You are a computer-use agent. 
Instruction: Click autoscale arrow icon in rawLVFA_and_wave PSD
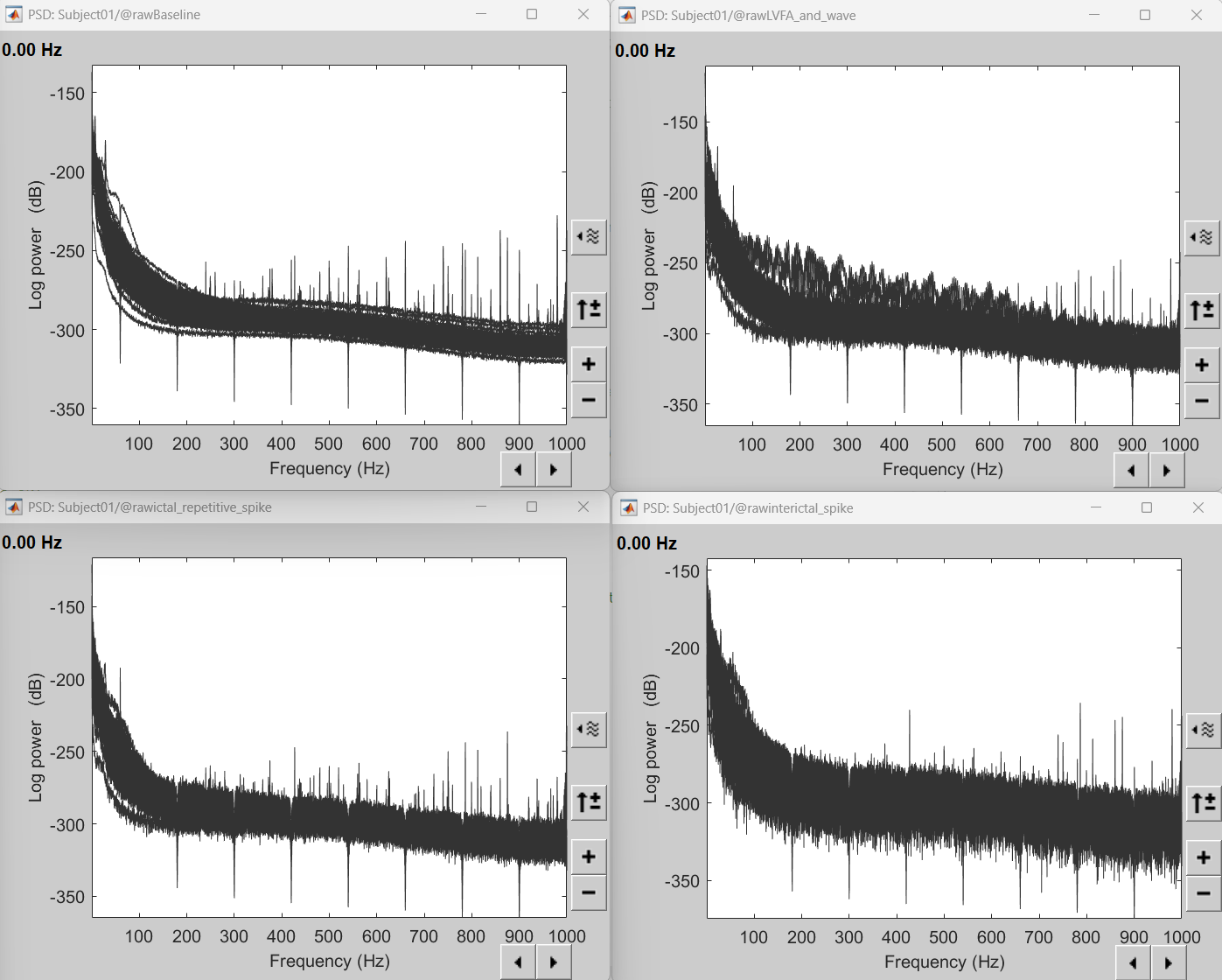(x=1202, y=311)
